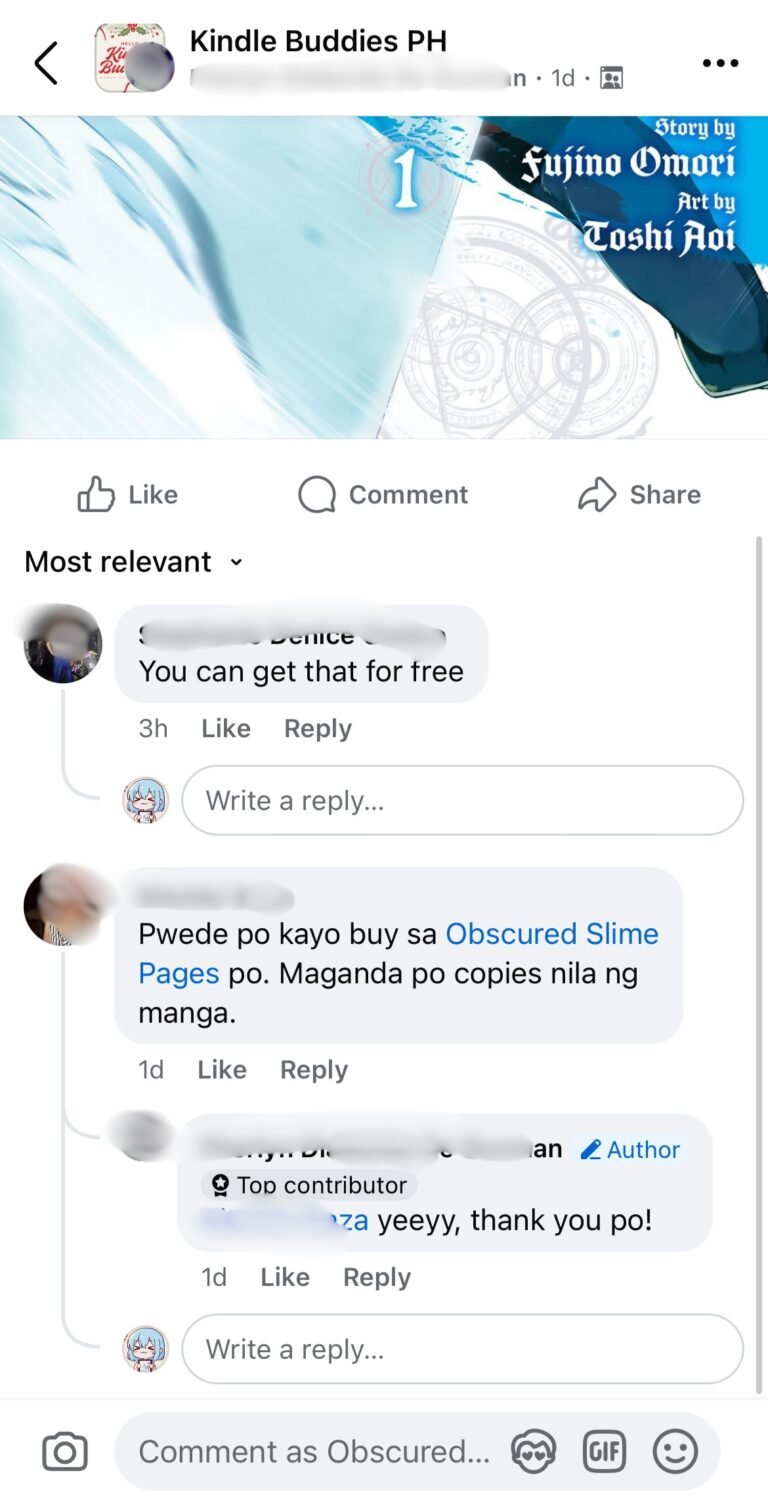Viewport: 768px width, 1511px height.
Task: Focus the first 'Write a reply...' field
Action: pos(462,800)
